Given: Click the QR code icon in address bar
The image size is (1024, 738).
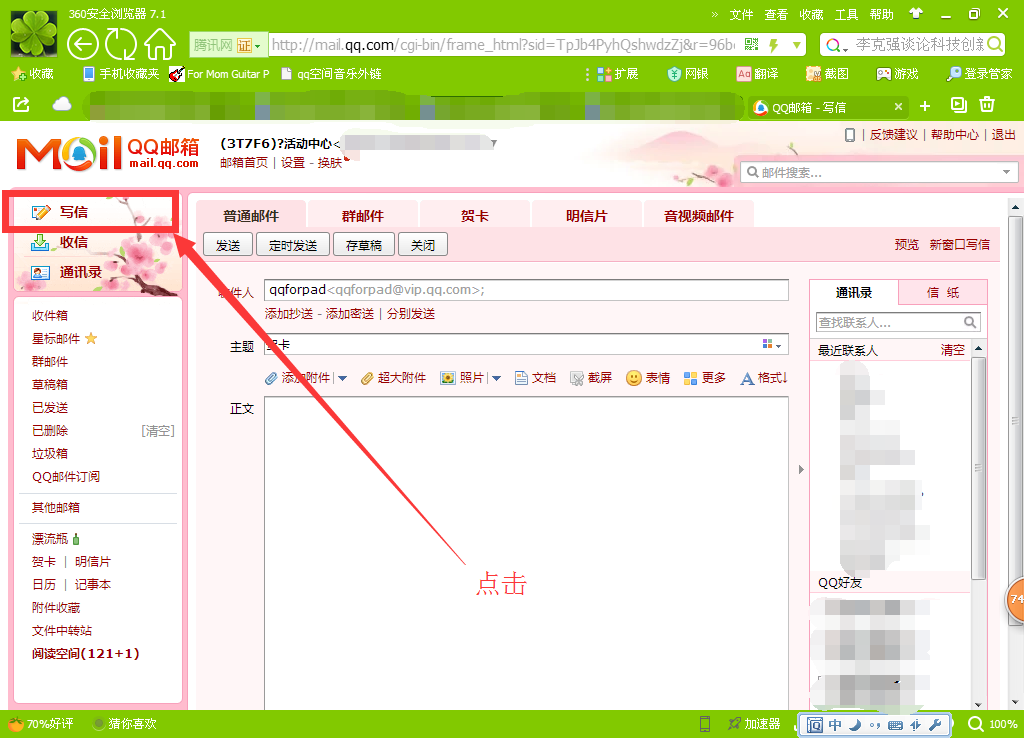Looking at the screenshot, I should pos(752,44).
